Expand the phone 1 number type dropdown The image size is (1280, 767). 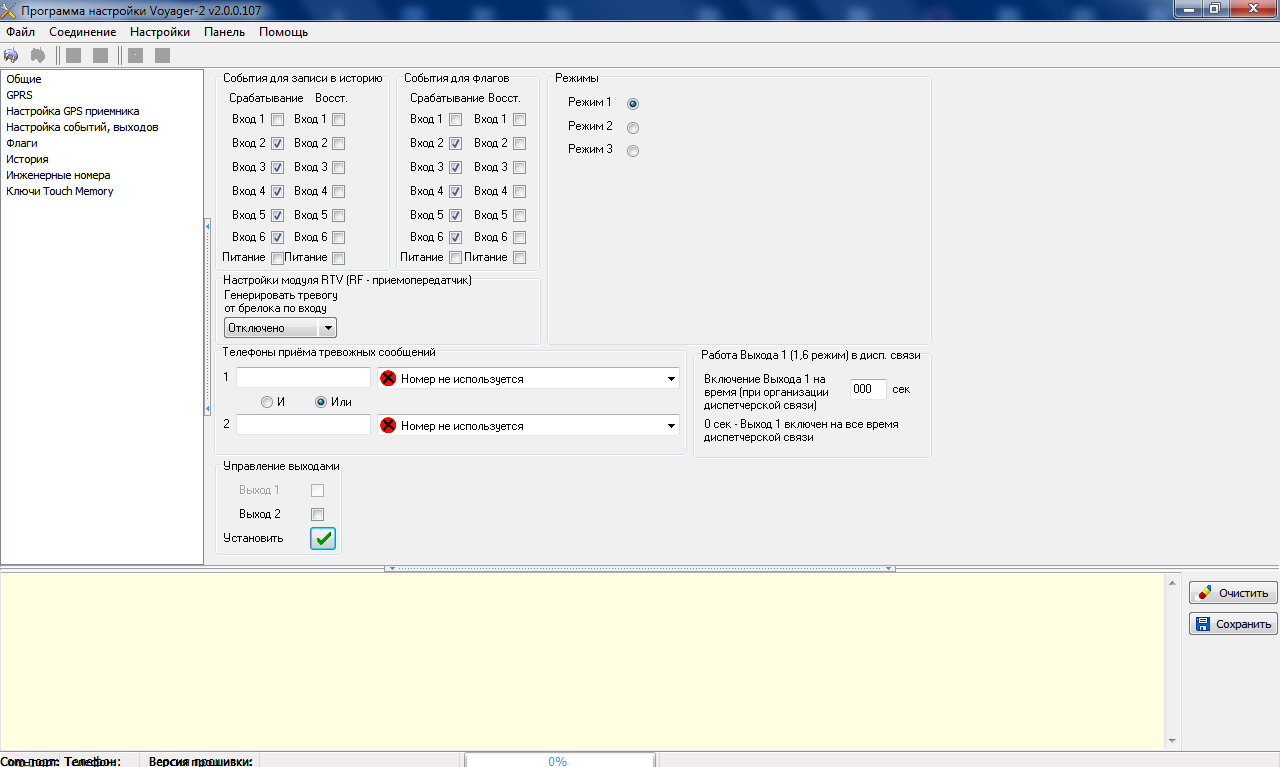pos(670,379)
